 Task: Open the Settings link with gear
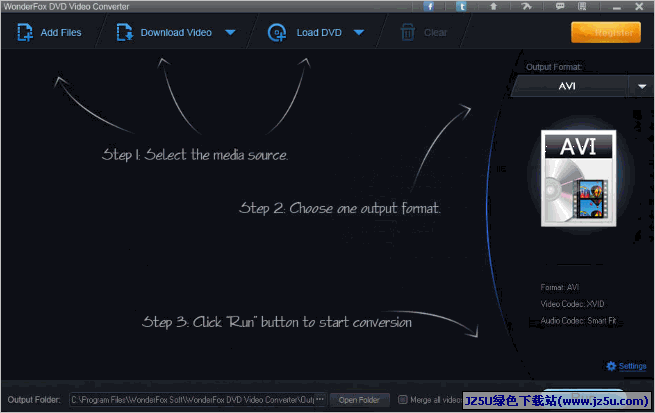tap(626, 366)
